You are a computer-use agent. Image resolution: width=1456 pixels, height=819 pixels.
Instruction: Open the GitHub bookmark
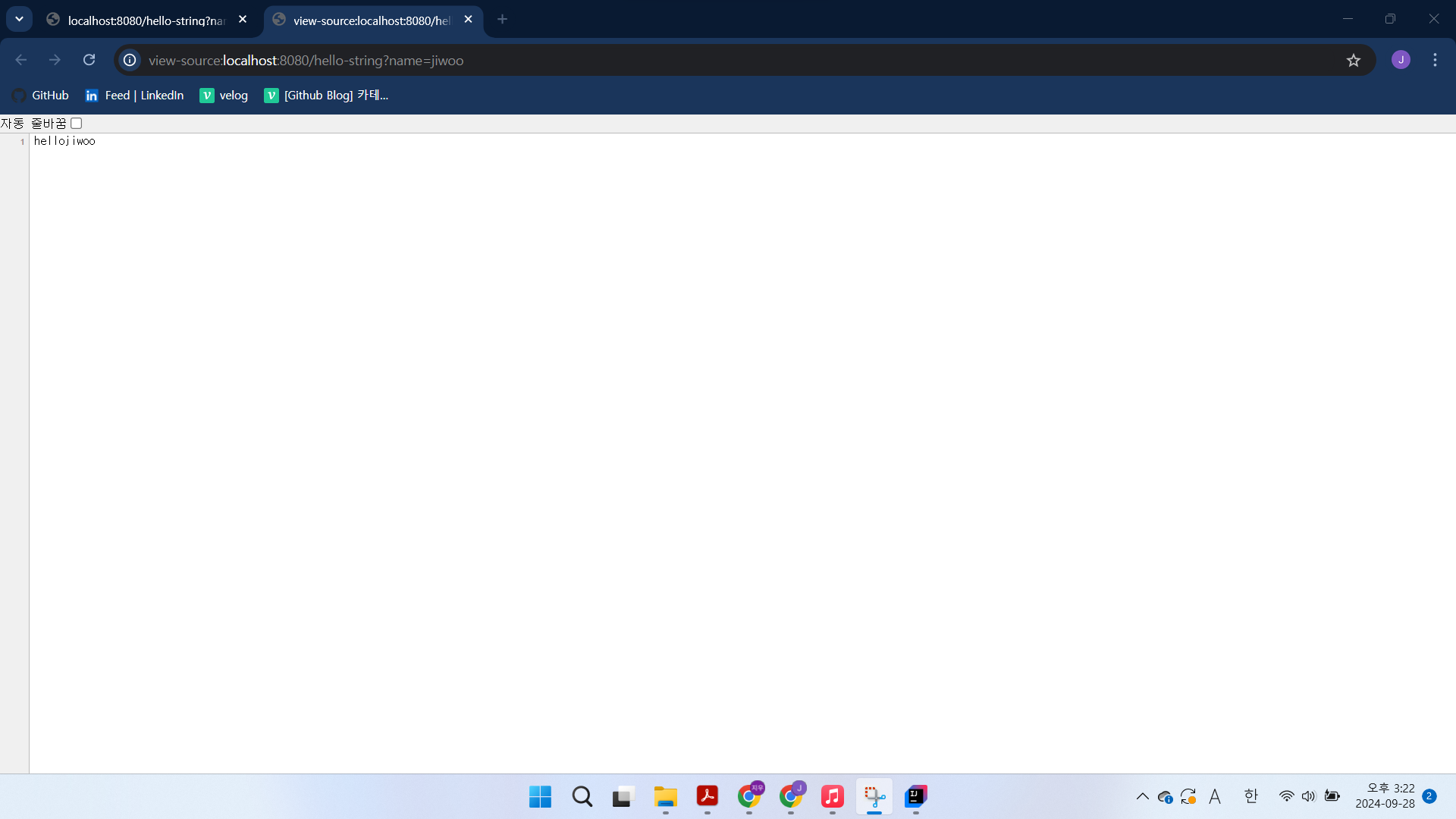pos(41,95)
